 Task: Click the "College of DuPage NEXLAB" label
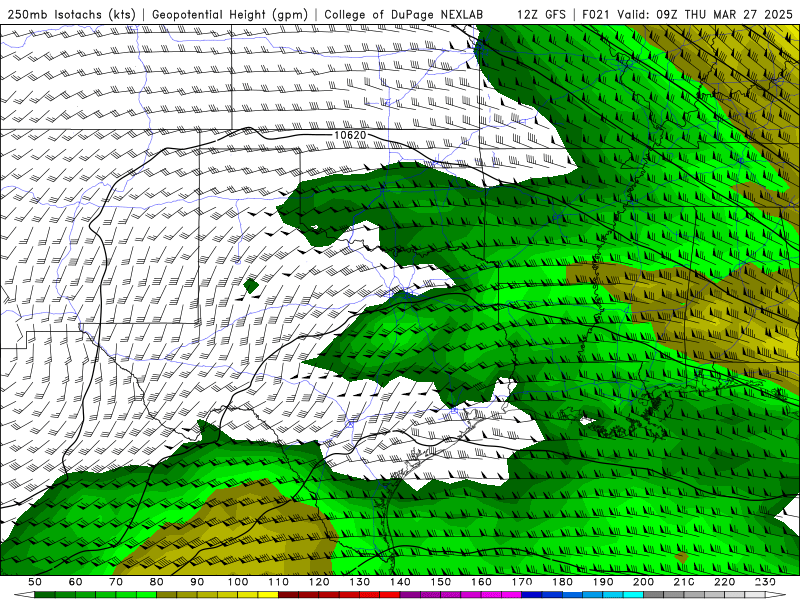coord(404,15)
